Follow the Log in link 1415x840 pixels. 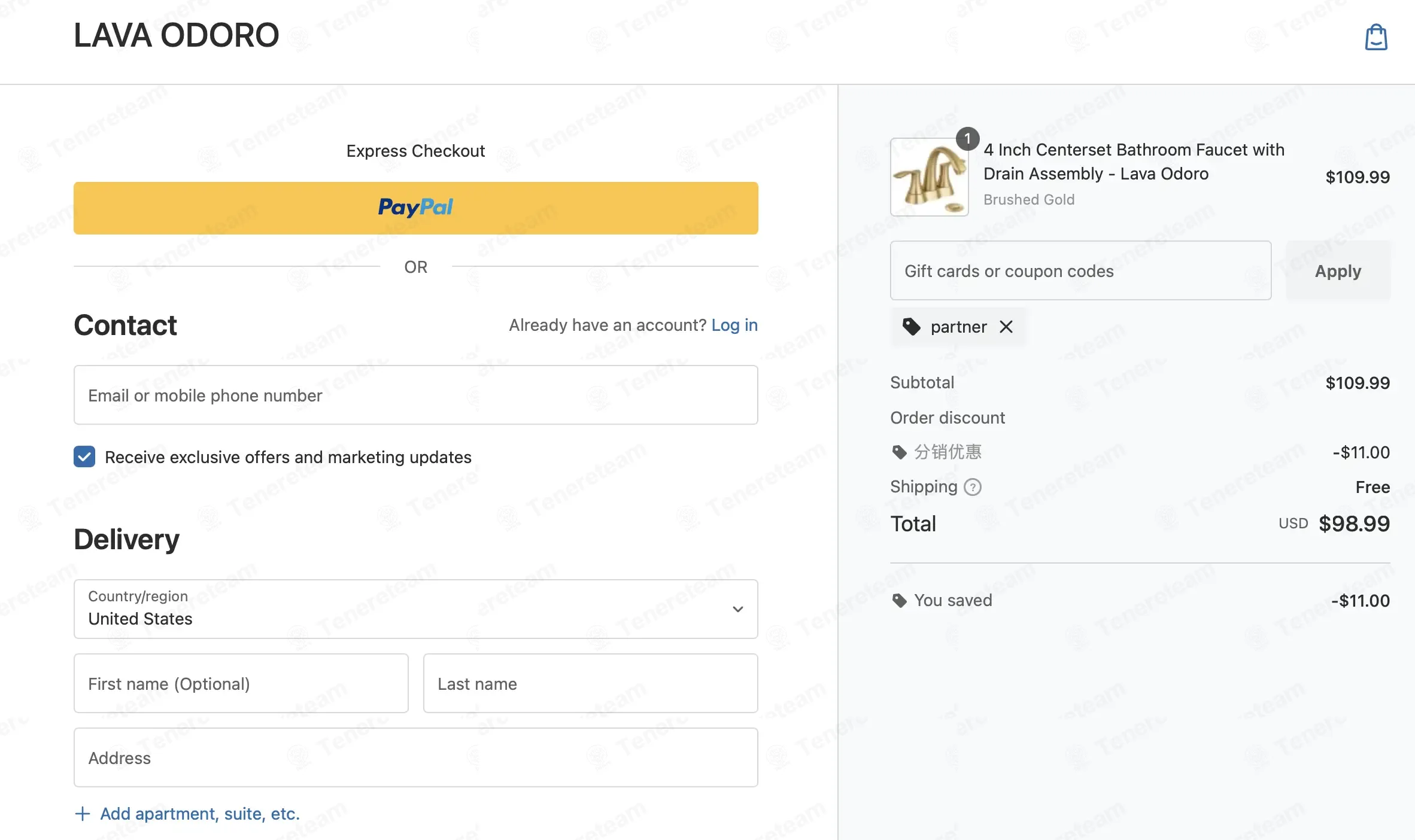pyautogui.click(x=734, y=325)
